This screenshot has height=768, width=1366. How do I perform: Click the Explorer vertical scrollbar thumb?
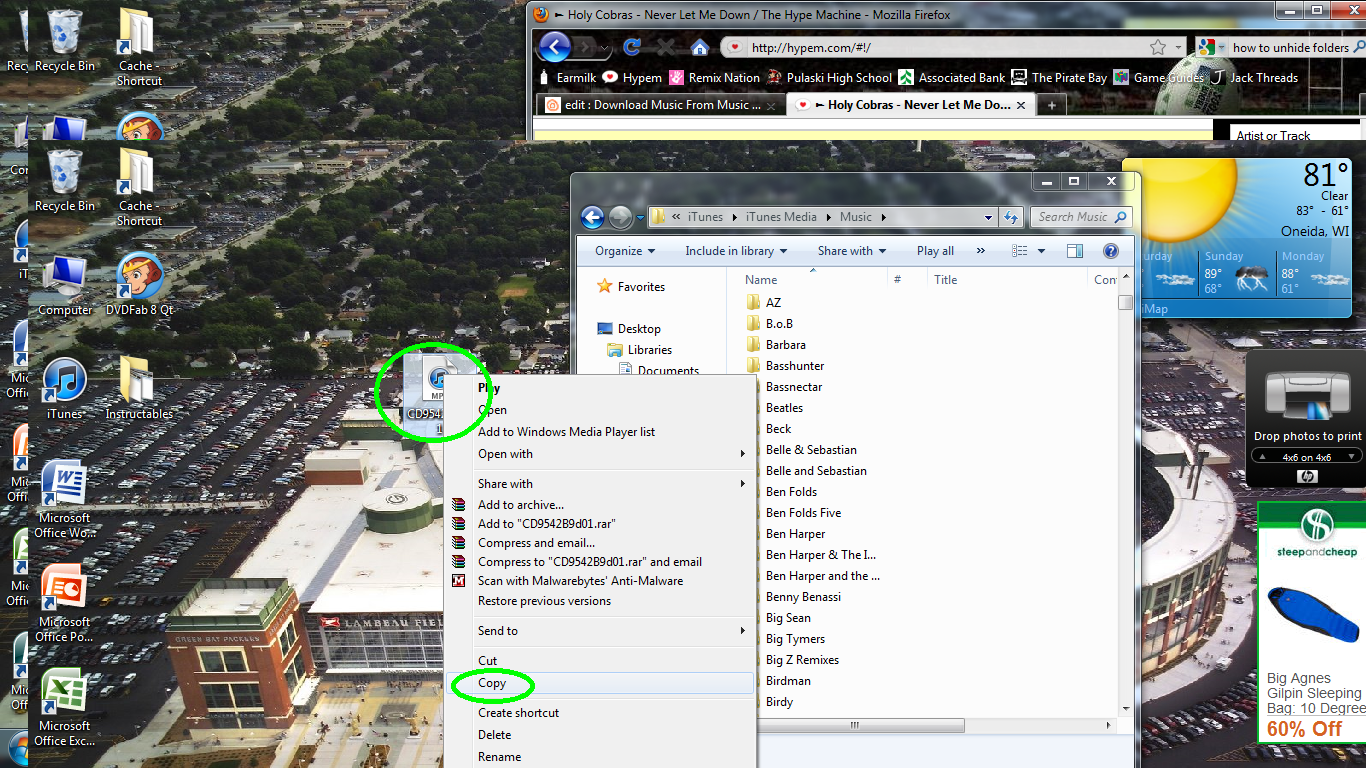point(1126,303)
